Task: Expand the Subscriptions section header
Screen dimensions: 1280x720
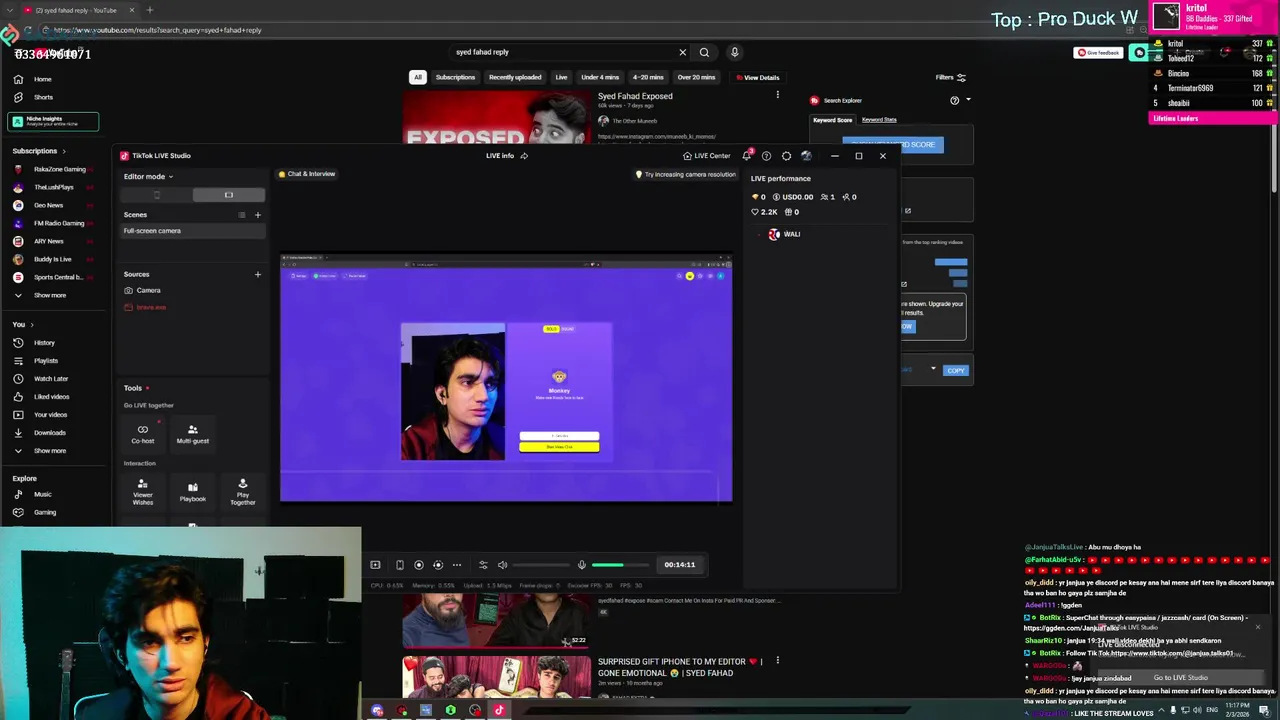Action: 40,151
